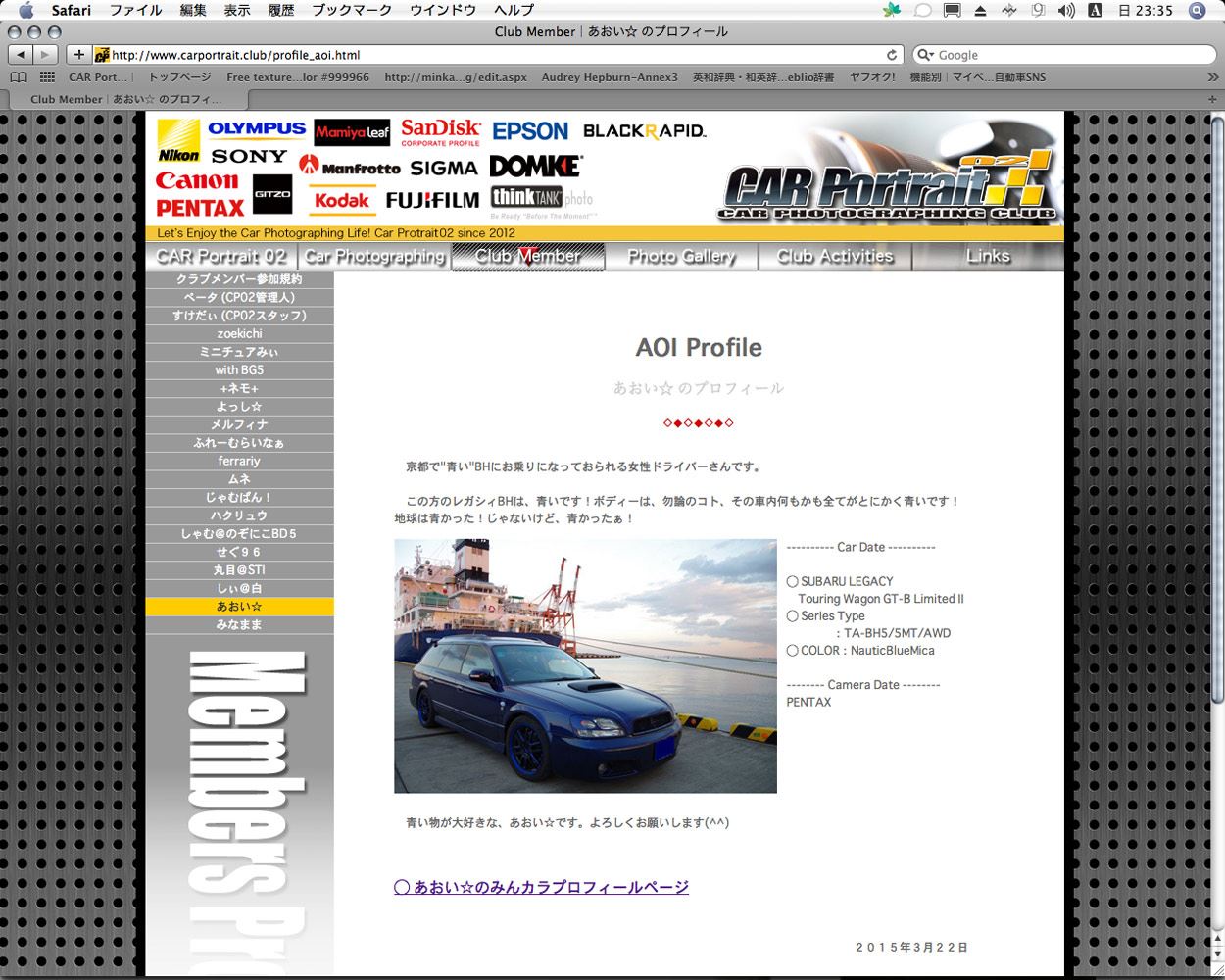Click the SONY logo in the banner
Viewport: 1225px width, 980px height.
click(249, 156)
